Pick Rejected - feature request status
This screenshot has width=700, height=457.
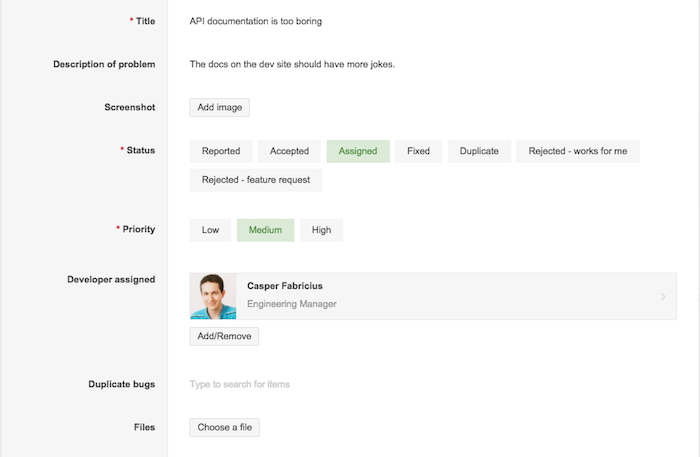[256, 180]
